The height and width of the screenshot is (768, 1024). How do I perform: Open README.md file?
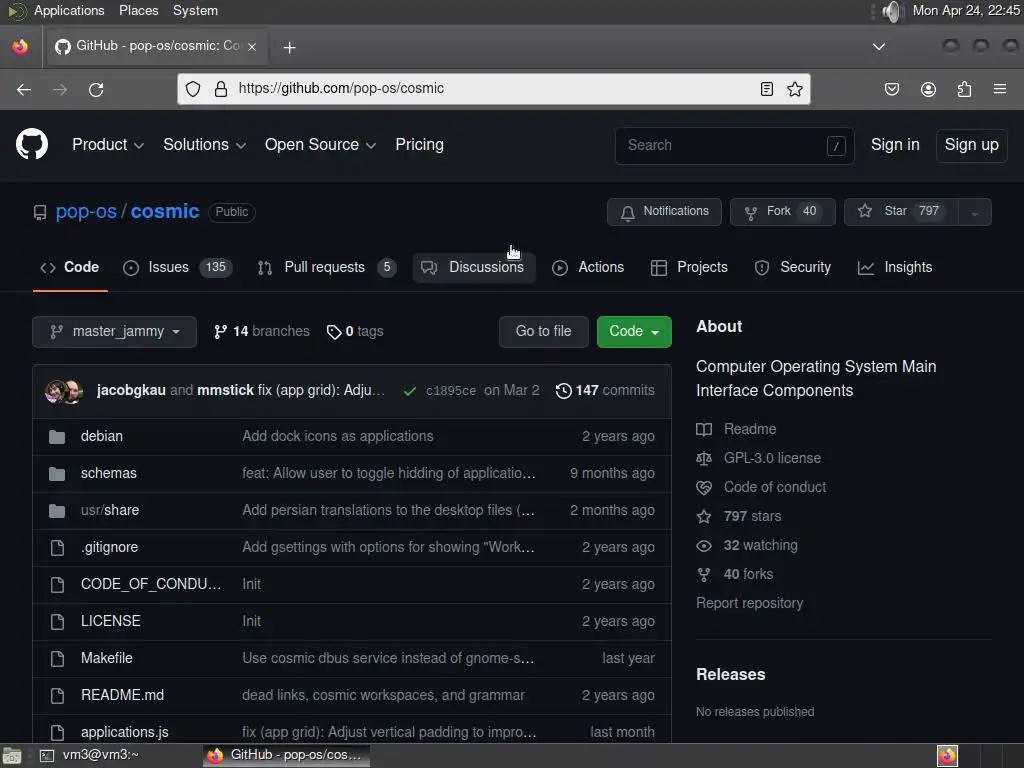122,696
